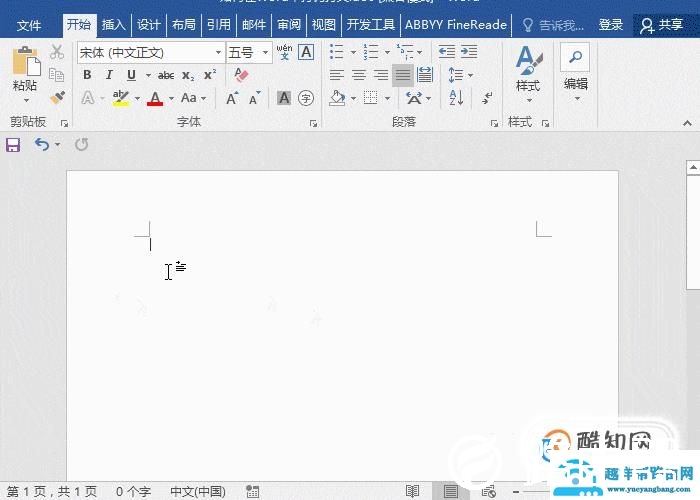Screen dimensions: 700x500
Task: Click the Tell me (告诉我) box
Action: (554, 25)
